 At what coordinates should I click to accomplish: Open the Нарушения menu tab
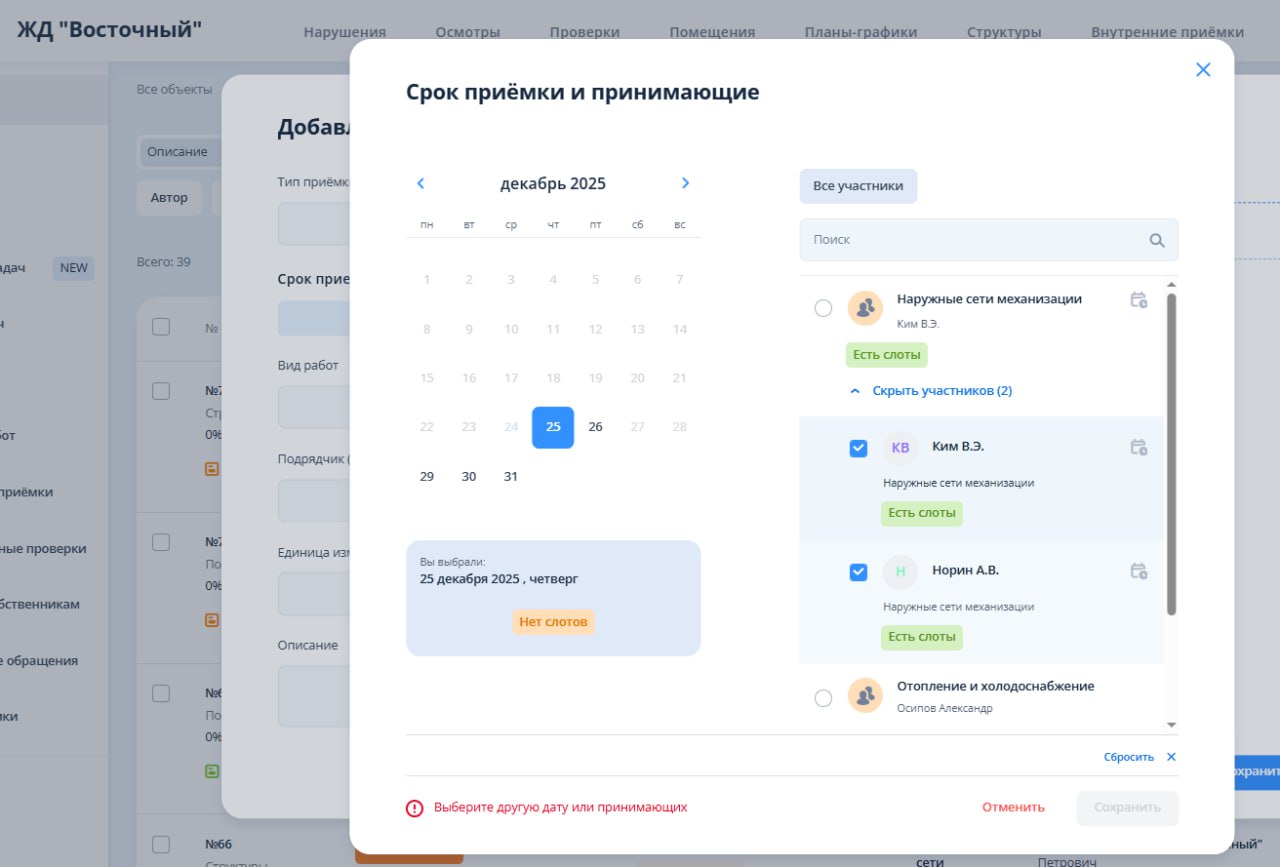click(x=344, y=32)
